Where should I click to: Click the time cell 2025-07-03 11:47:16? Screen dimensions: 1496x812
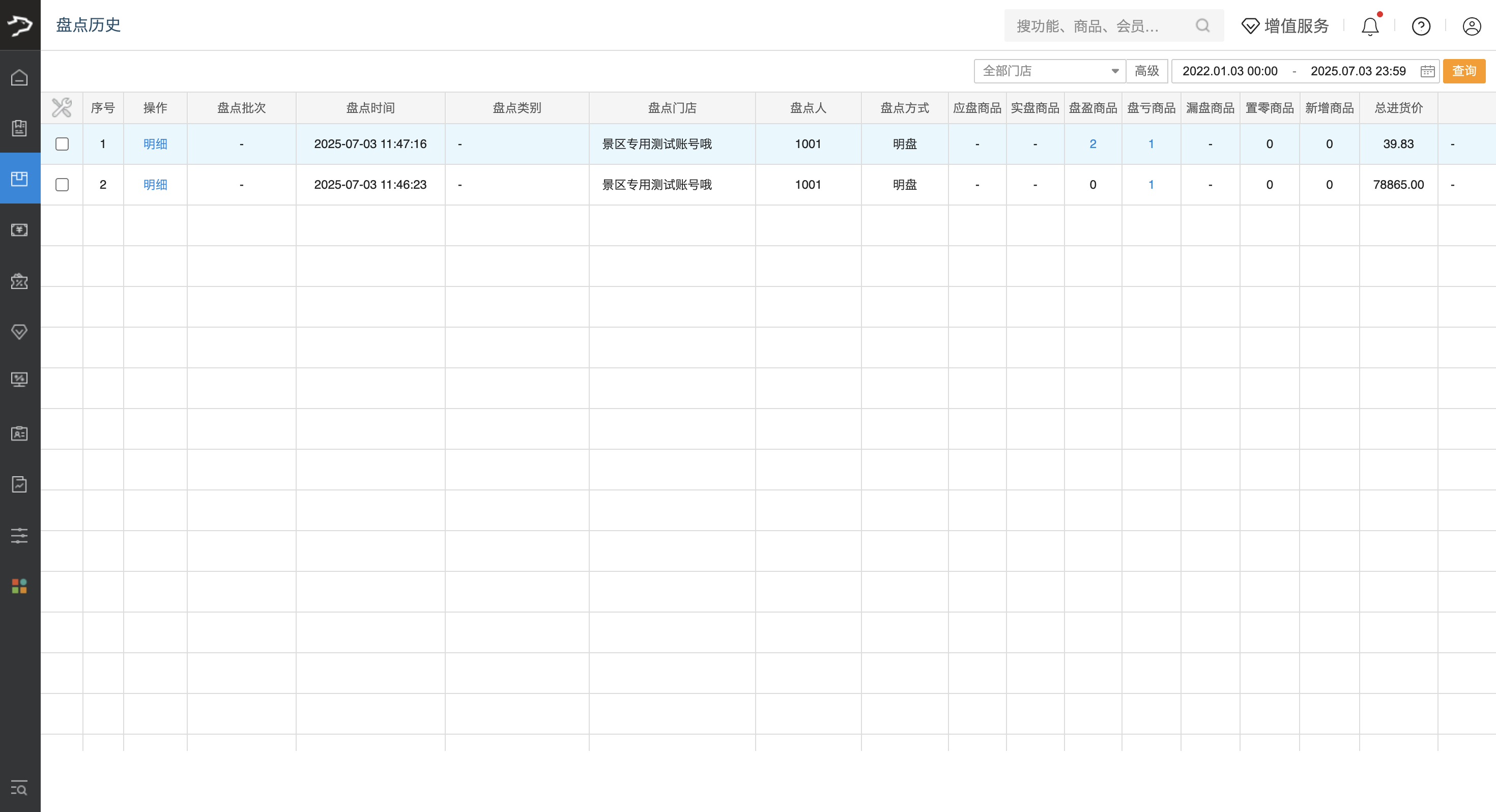point(370,144)
